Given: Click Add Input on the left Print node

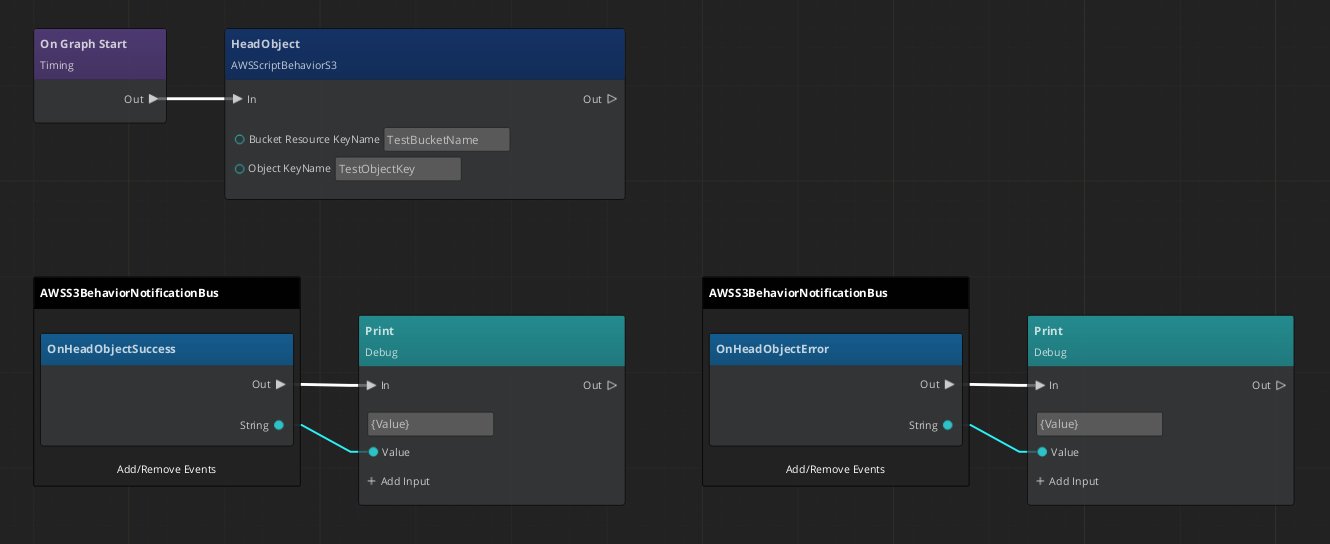Looking at the screenshot, I should pyautogui.click(x=398, y=481).
